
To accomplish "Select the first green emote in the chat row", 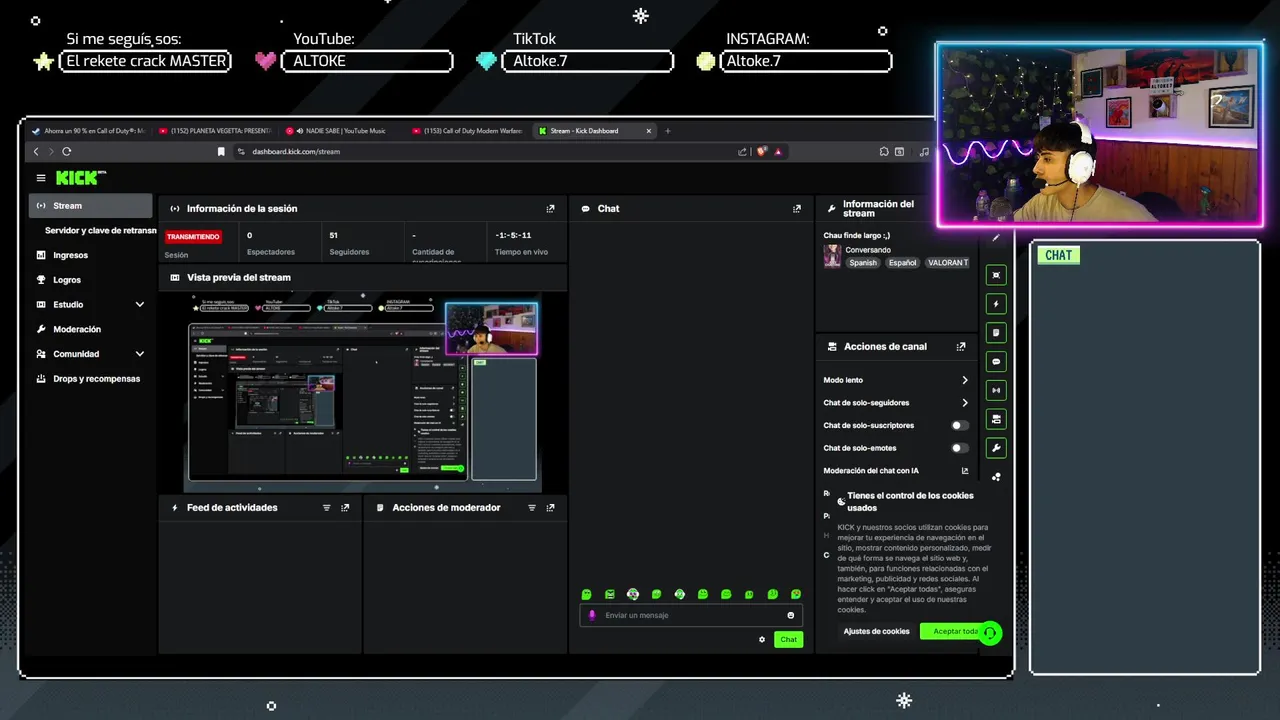I will click(586, 594).
